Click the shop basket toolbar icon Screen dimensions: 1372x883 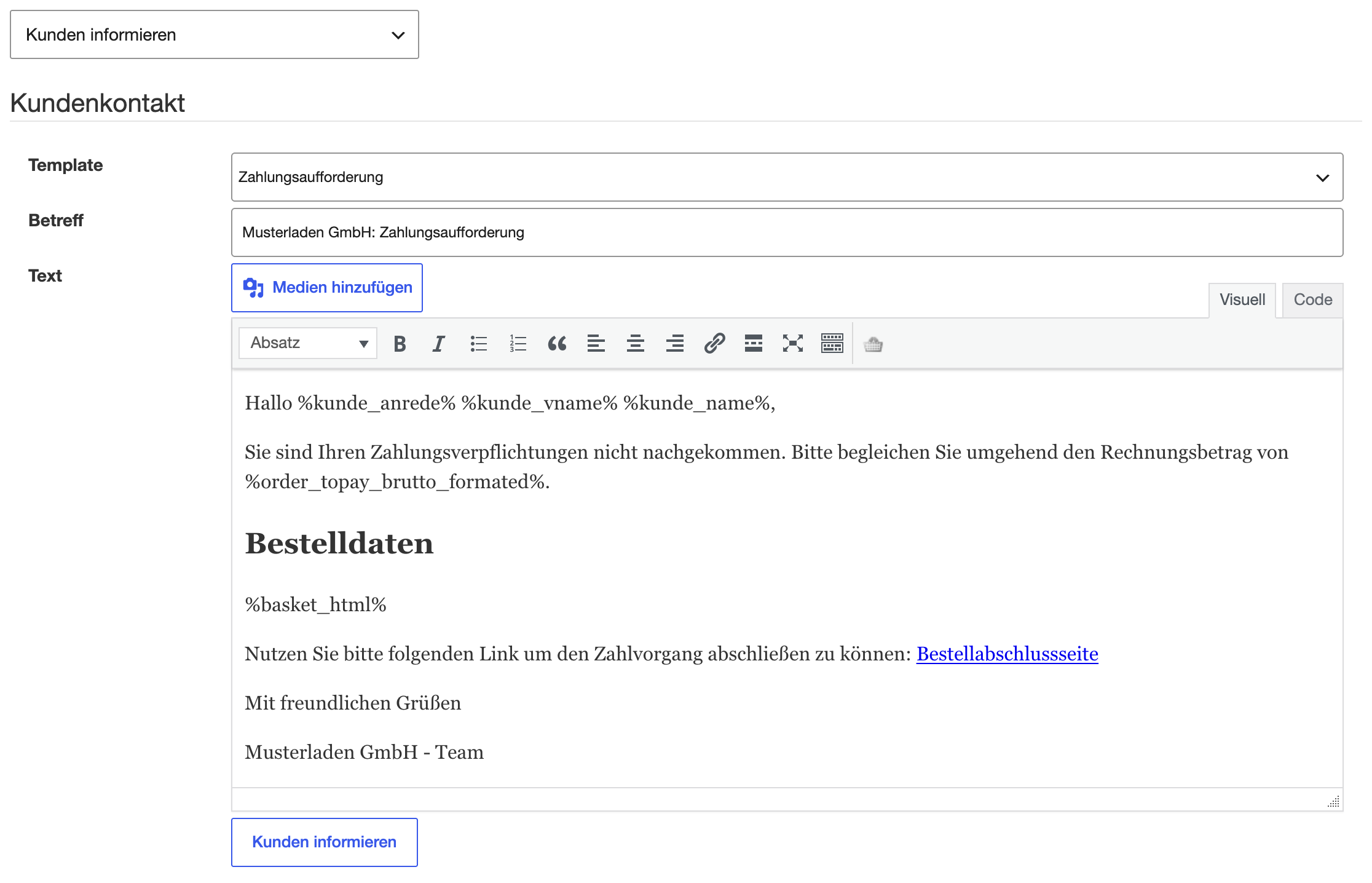pyautogui.click(x=873, y=344)
